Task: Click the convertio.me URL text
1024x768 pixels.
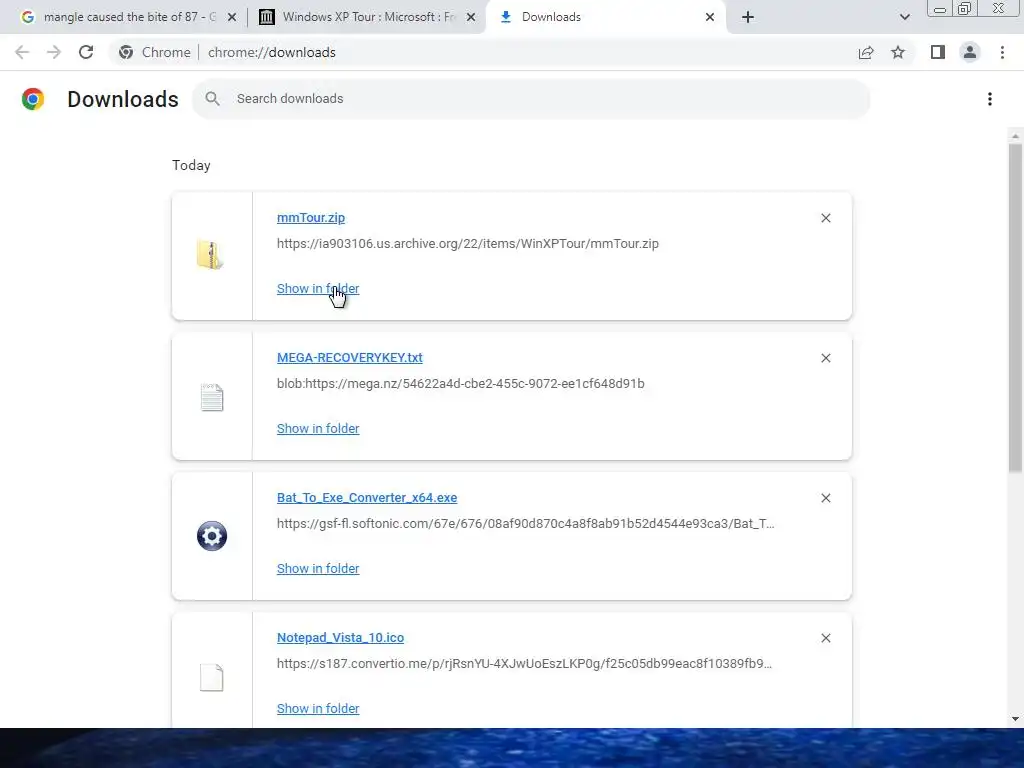Action: (x=524, y=664)
